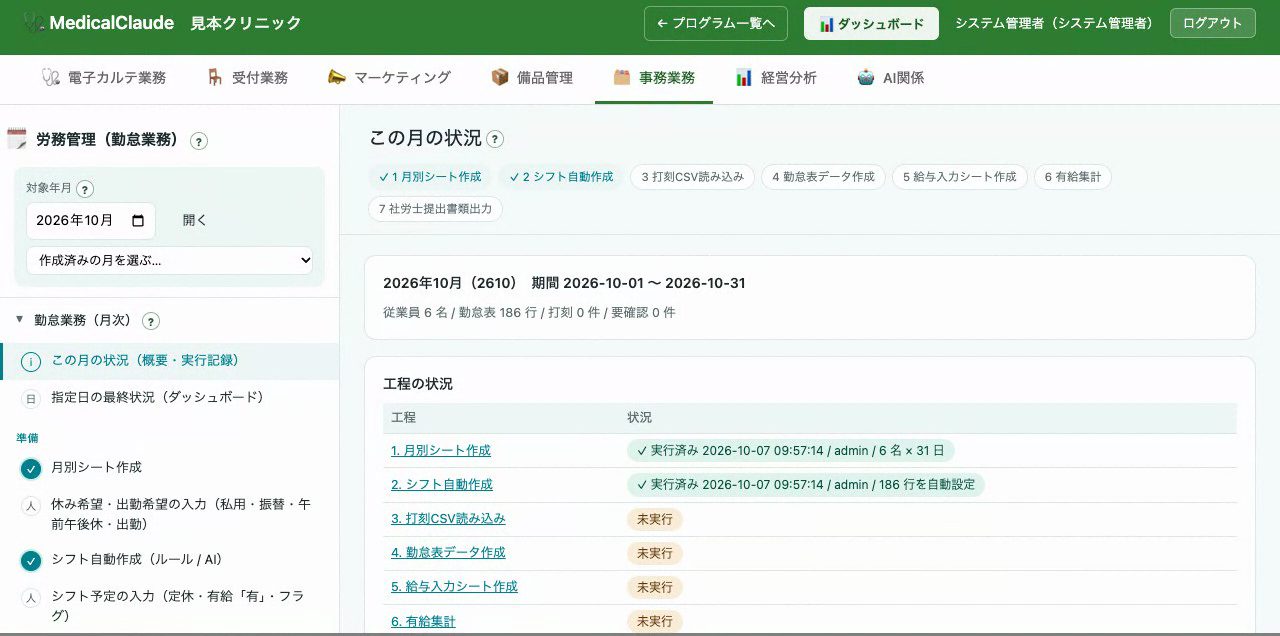Click the help icon beside 対象年月
The height and width of the screenshot is (636, 1280).
85,189
